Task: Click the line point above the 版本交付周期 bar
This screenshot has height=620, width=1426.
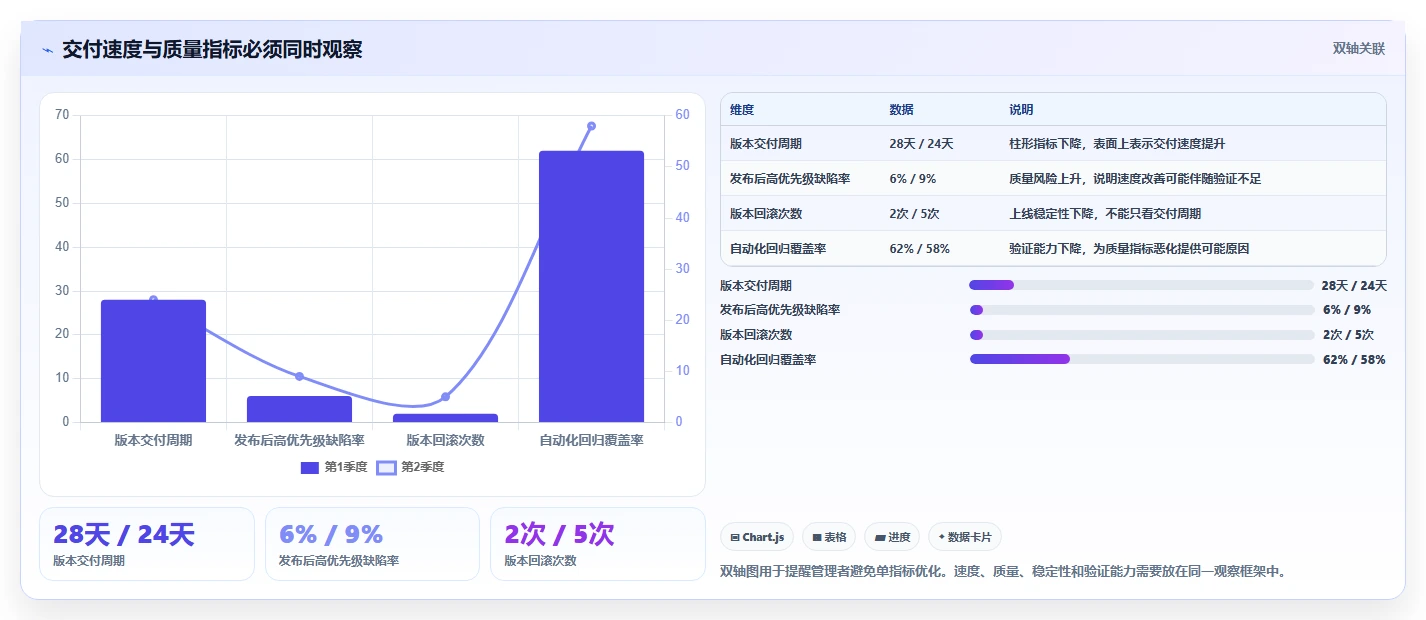Action: 153,299
